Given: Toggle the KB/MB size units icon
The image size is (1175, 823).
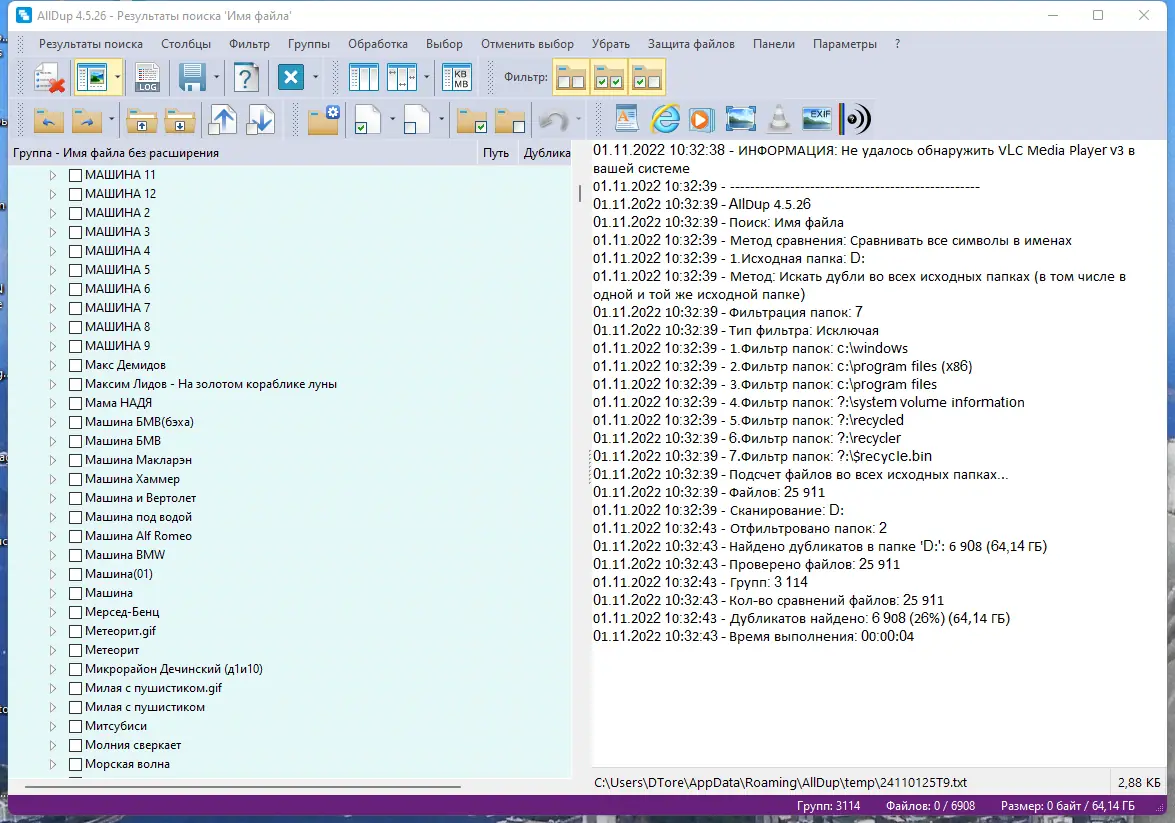Looking at the screenshot, I should coord(457,77).
